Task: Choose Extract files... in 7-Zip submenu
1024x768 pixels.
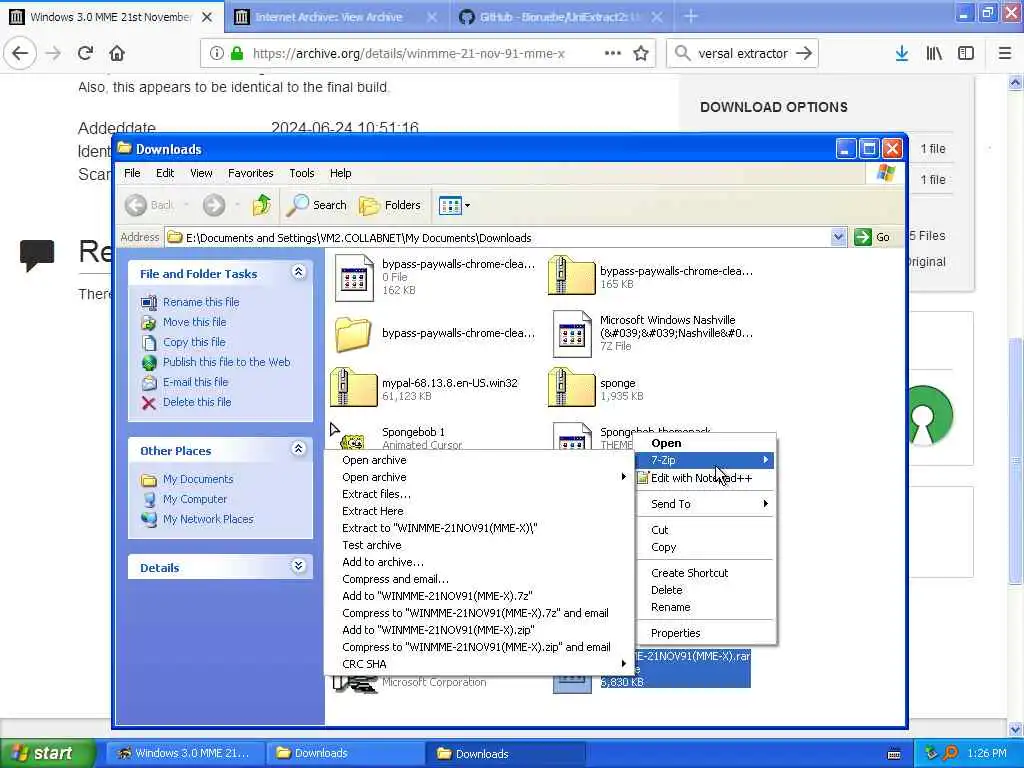Action: (x=479, y=494)
